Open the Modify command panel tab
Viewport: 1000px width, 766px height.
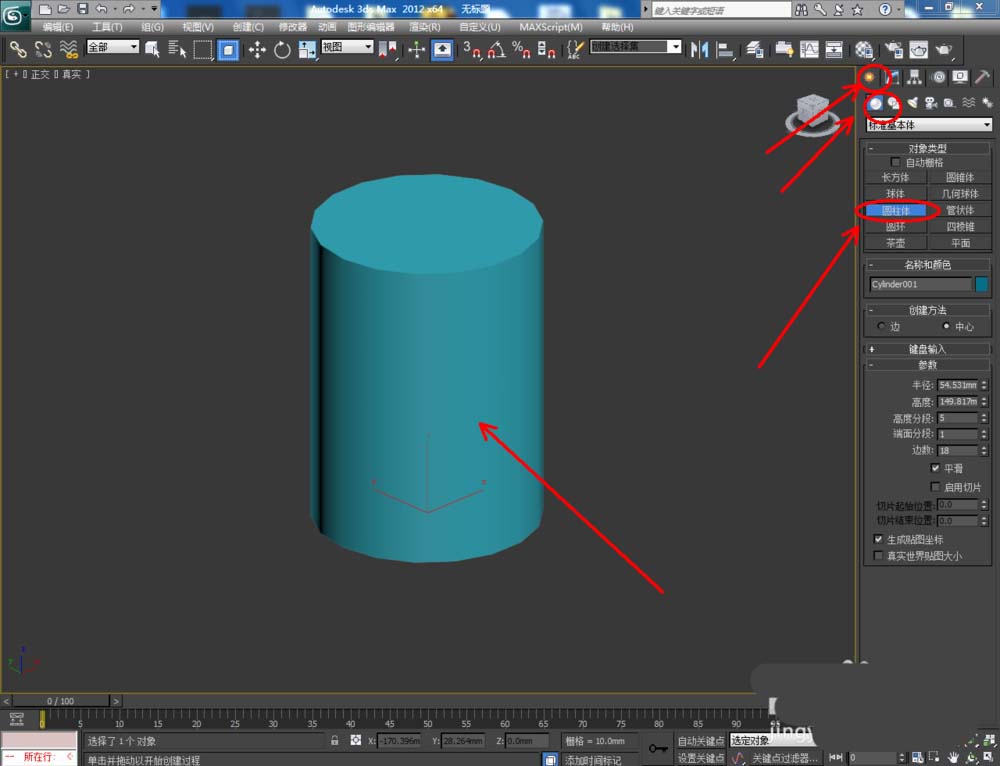pyautogui.click(x=893, y=77)
